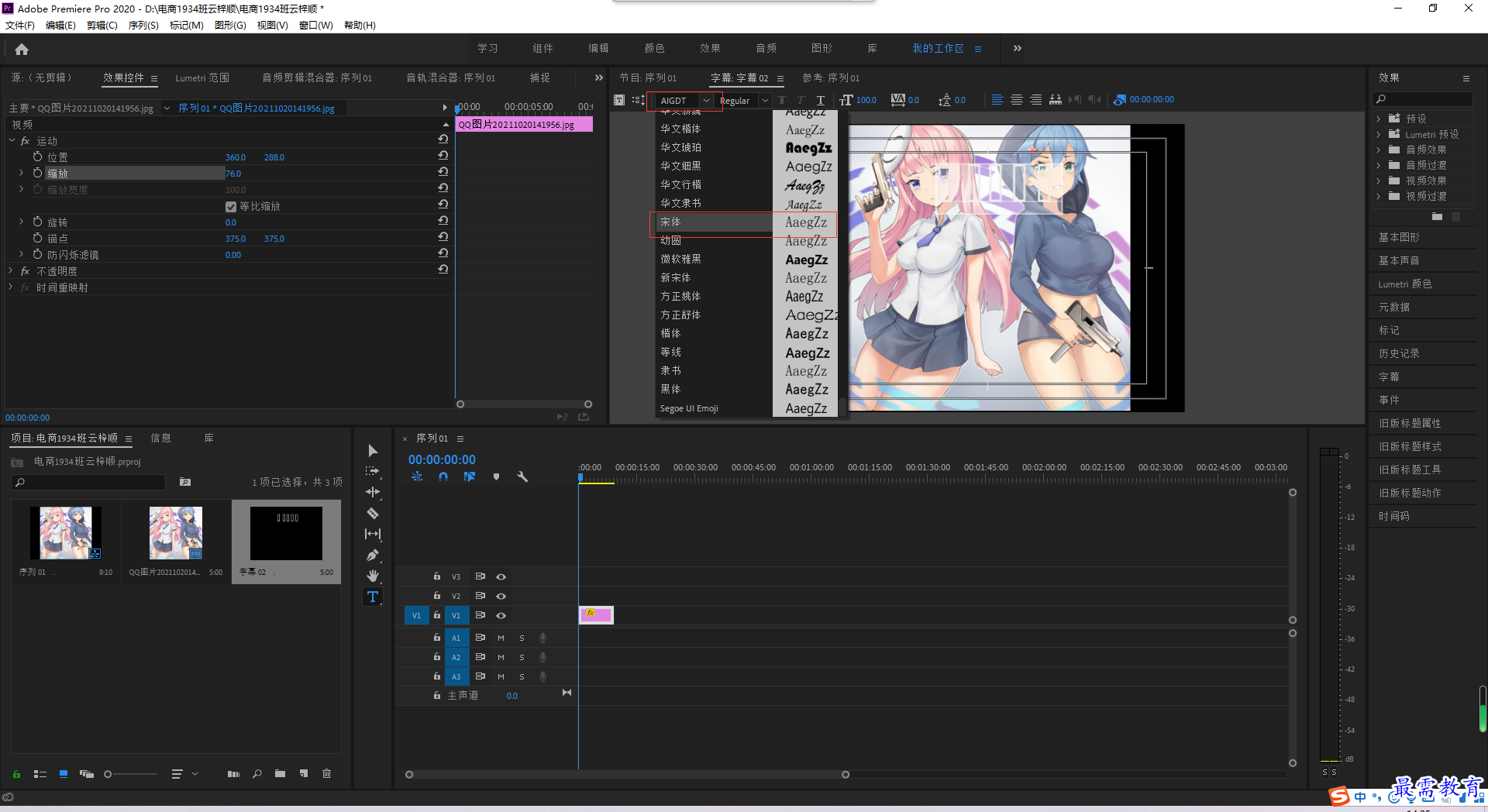Open the Lumetri 颜色 panel
This screenshot has height=812, width=1488.
pyautogui.click(x=1405, y=284)
